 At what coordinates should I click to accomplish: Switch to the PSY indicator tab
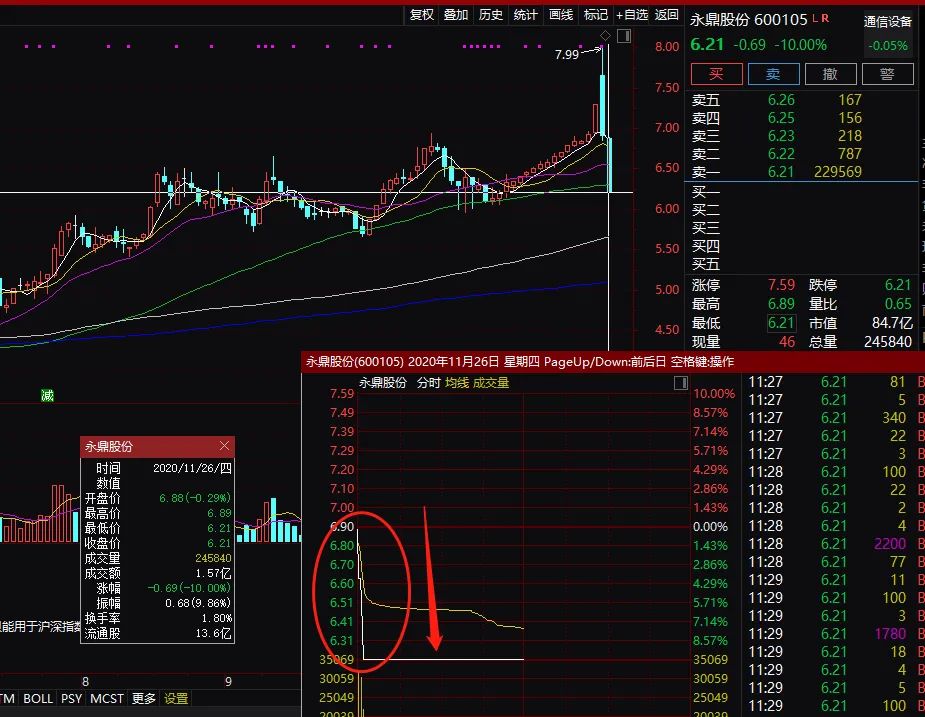71,699
